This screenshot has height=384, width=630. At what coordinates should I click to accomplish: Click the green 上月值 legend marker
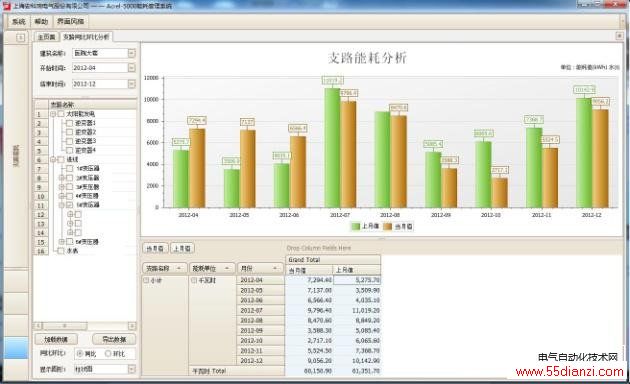[356, 227]
